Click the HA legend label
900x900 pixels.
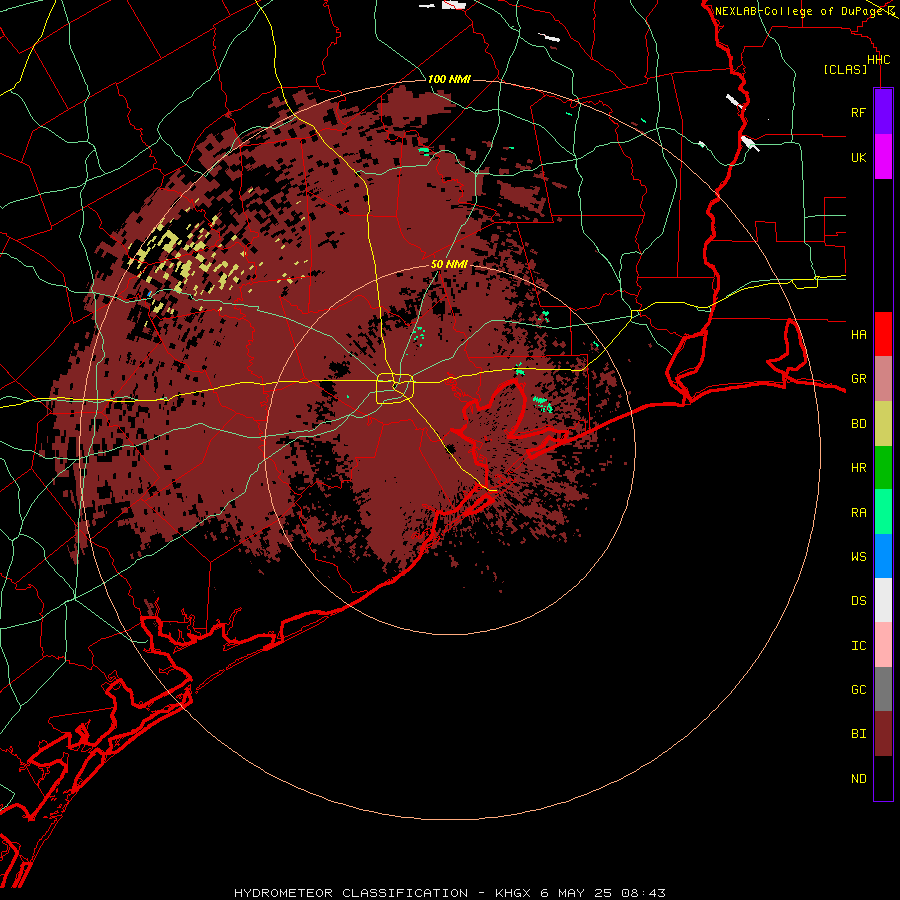[x=858, y=334]
